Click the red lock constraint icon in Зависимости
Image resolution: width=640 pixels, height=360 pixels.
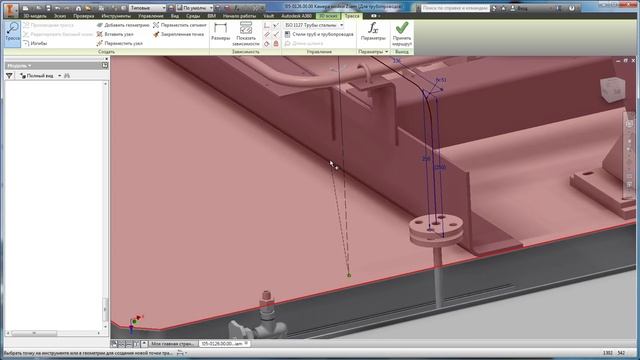(x=276, y=44)
